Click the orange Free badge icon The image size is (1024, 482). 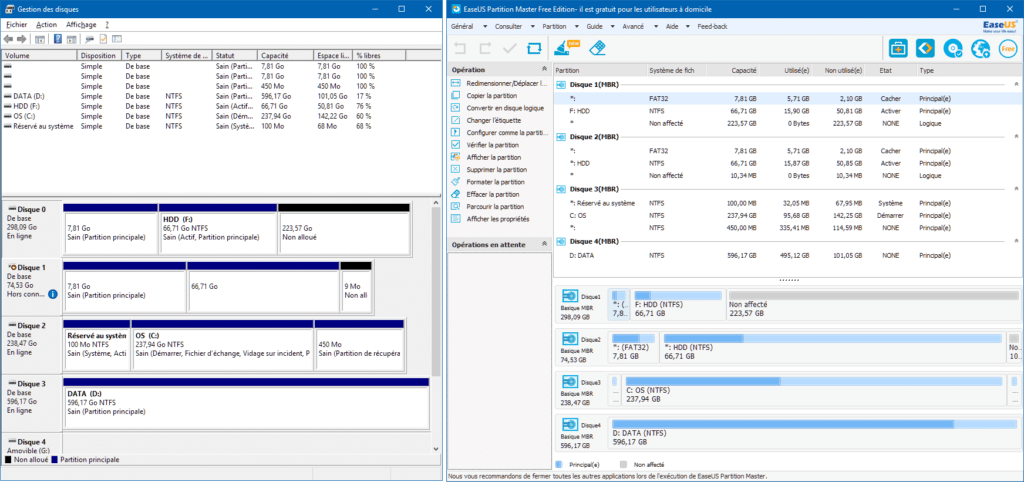pos(1008,48)
